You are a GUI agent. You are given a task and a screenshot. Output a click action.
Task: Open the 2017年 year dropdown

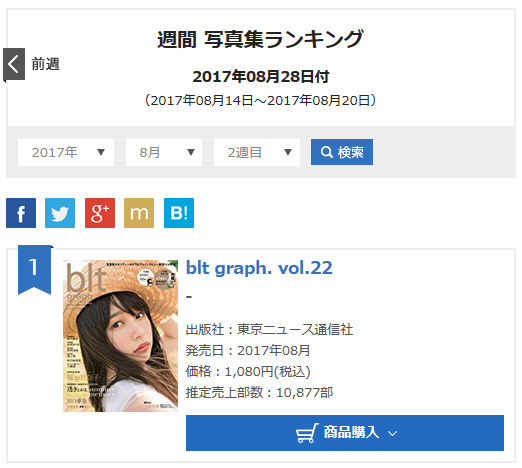click(66, 152)
